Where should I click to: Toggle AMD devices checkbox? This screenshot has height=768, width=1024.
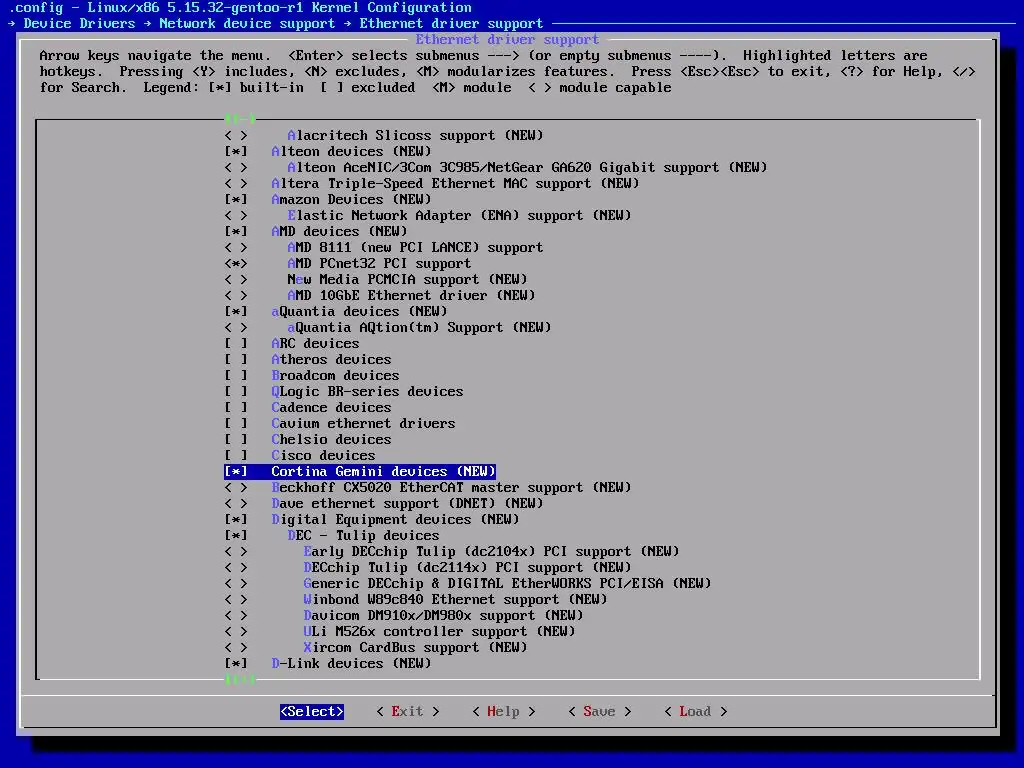(236, 231)
